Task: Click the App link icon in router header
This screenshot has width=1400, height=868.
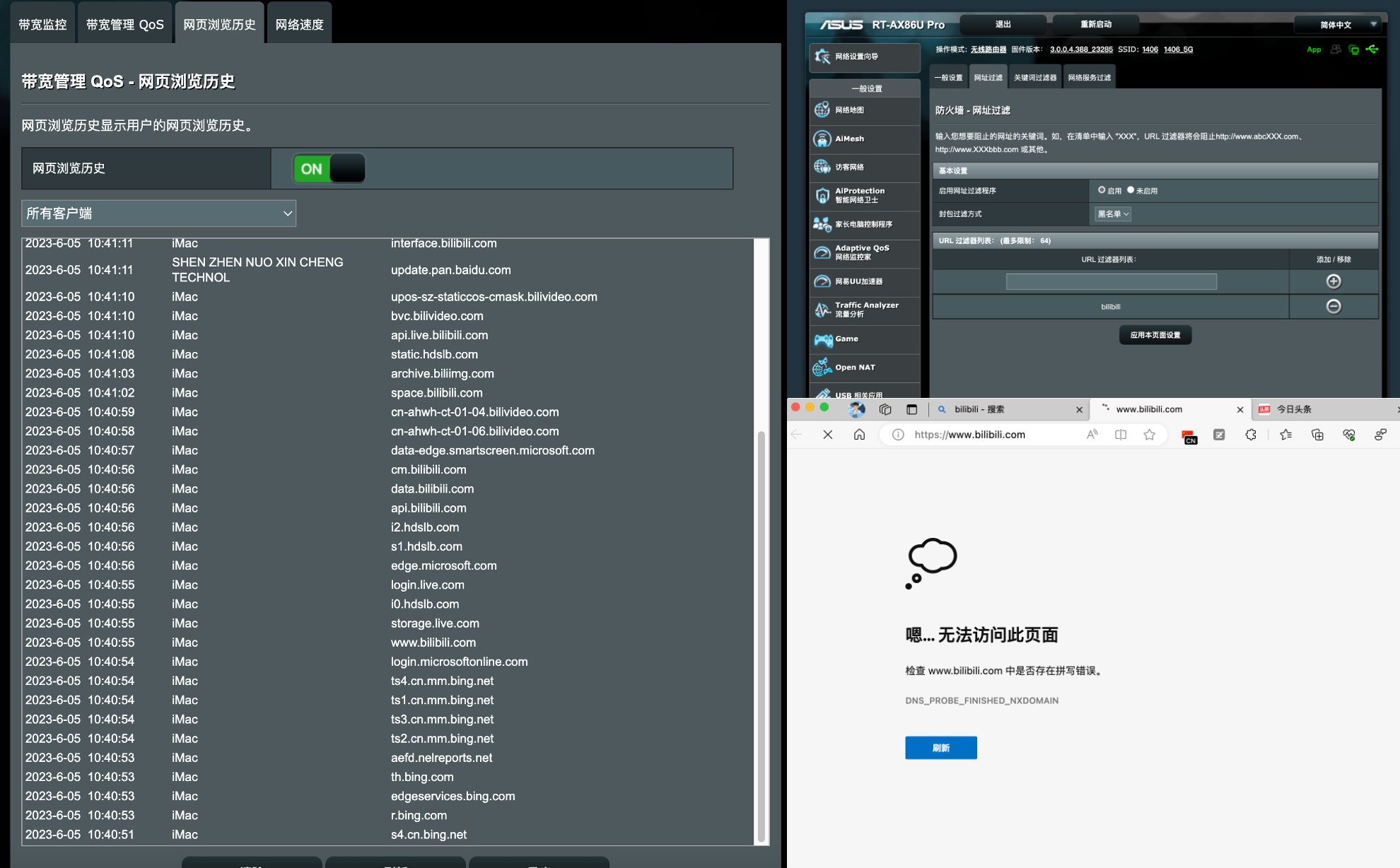Action: [1314, 49]
